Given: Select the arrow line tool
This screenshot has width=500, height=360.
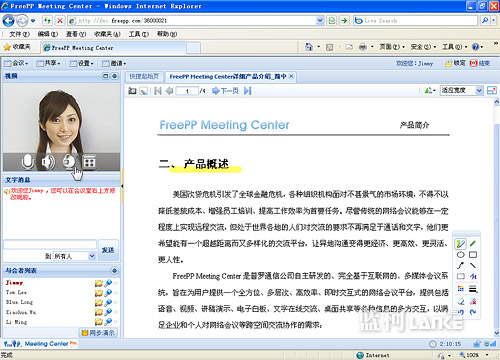Looking at the screenshot, I should click(461, 265).
